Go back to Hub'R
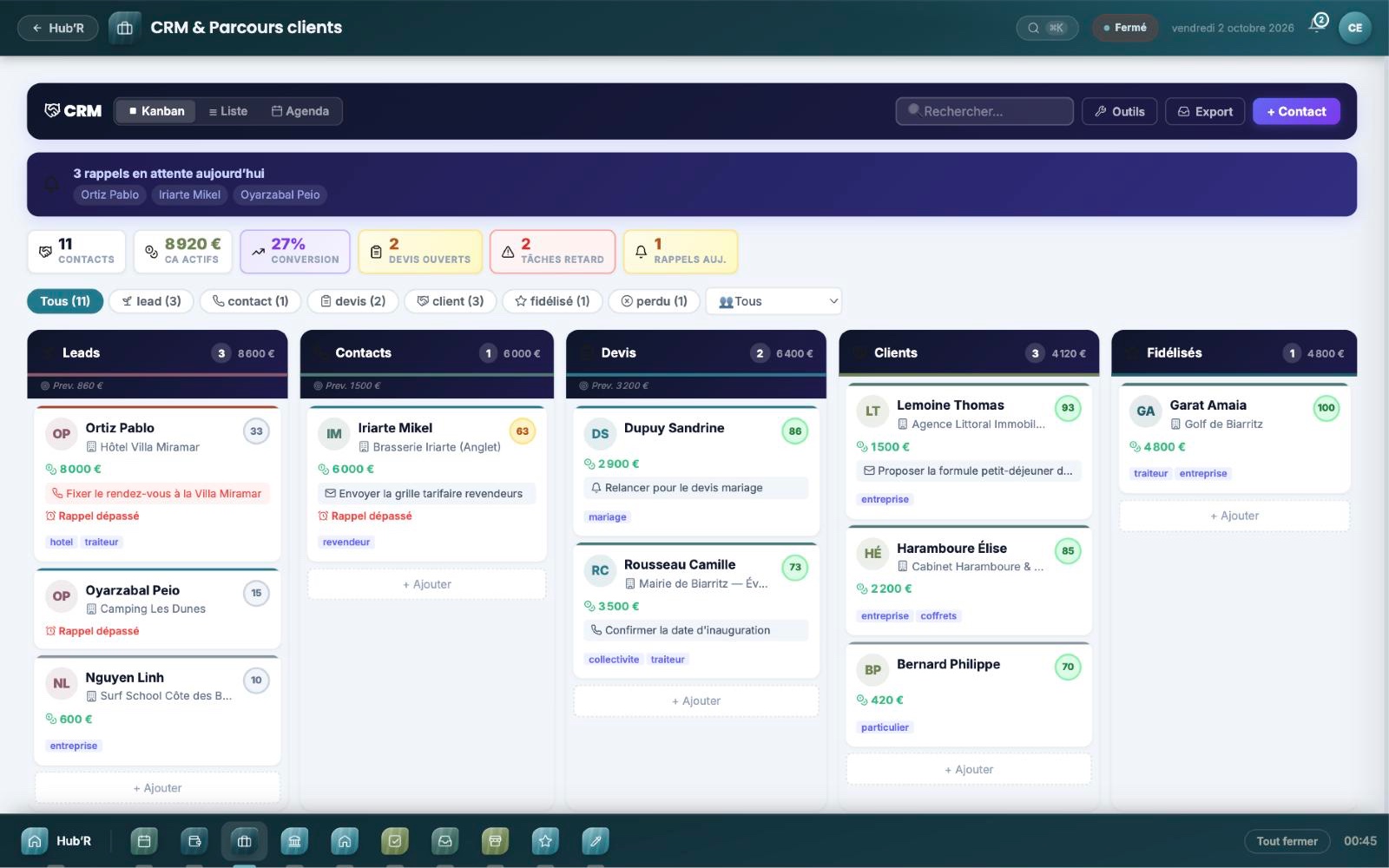 pos(58,28)
